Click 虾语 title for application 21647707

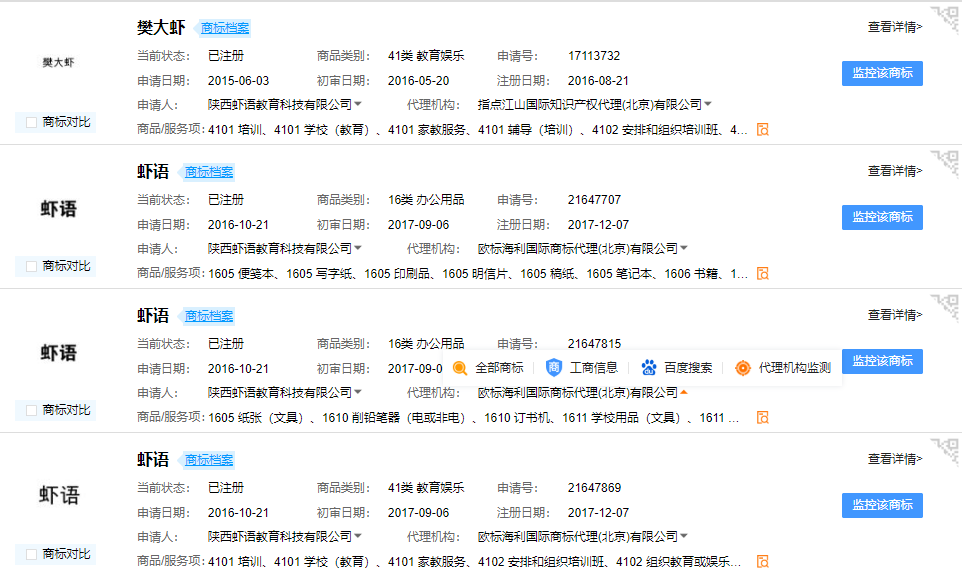[153, 172]
